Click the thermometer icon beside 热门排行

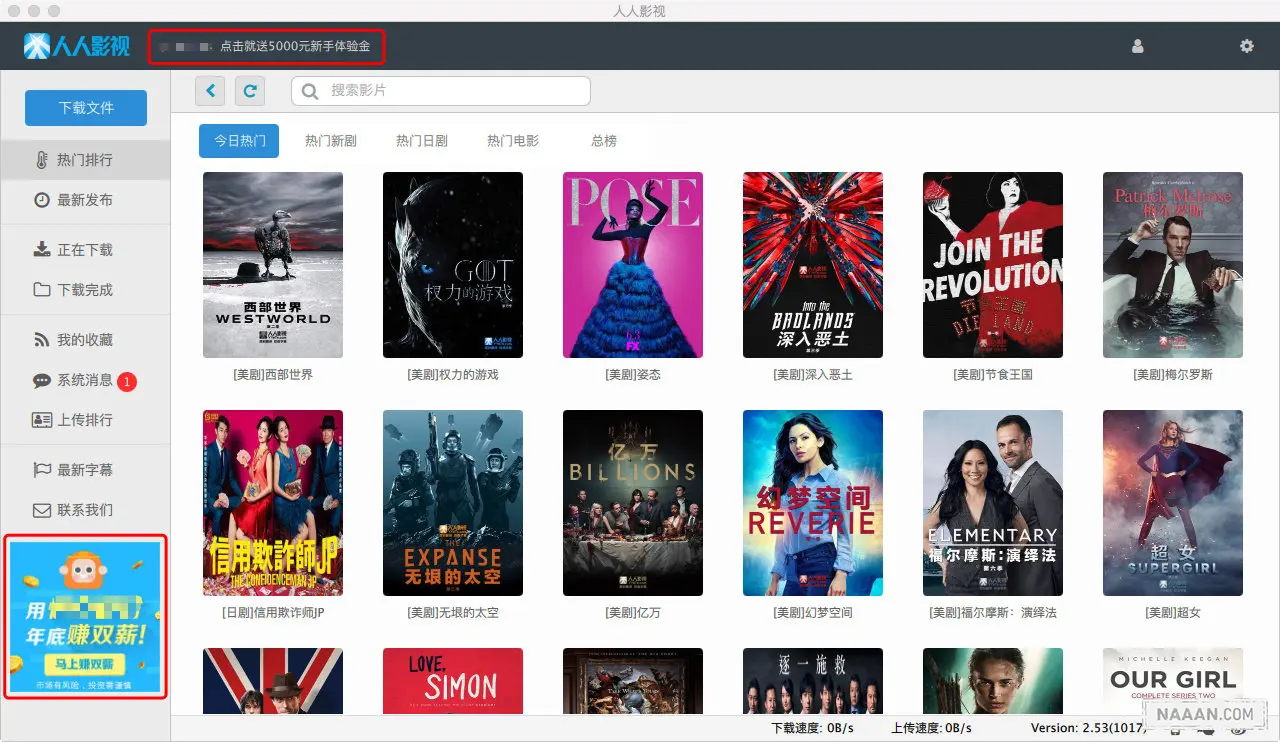41,160
